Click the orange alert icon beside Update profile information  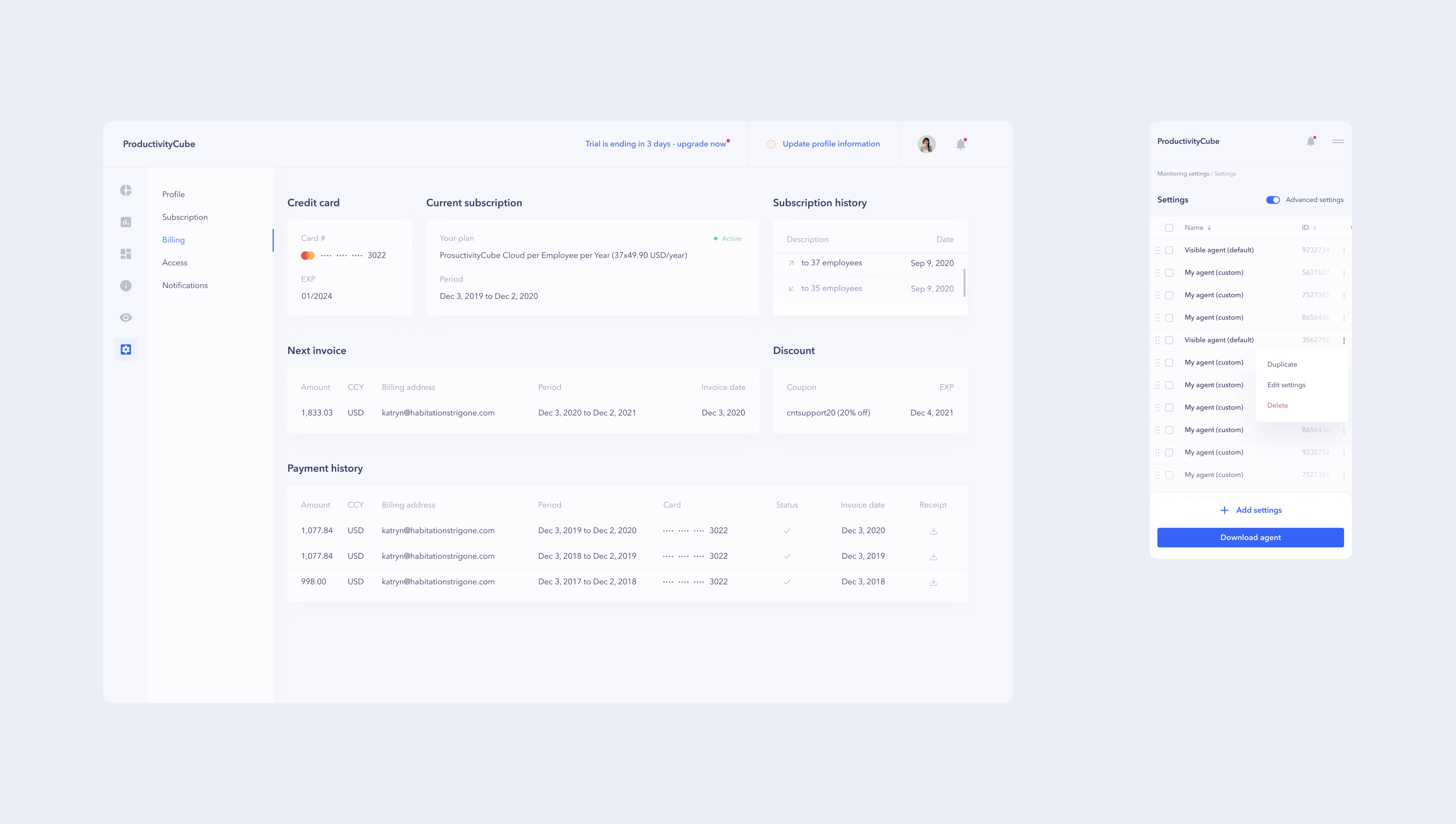pyautogui.click(x=771, y=144)
